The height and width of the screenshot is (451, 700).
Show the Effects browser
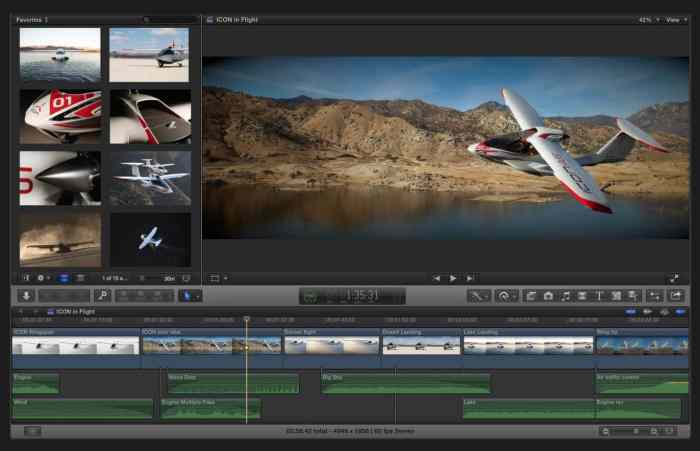pos(531,296)
